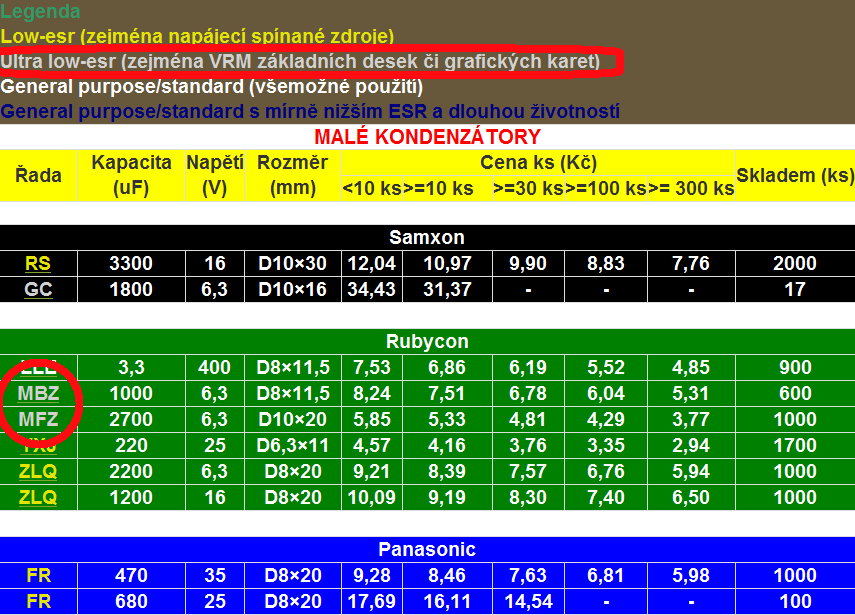
Task: Click the Legenda heading
Action: [40, 12]
